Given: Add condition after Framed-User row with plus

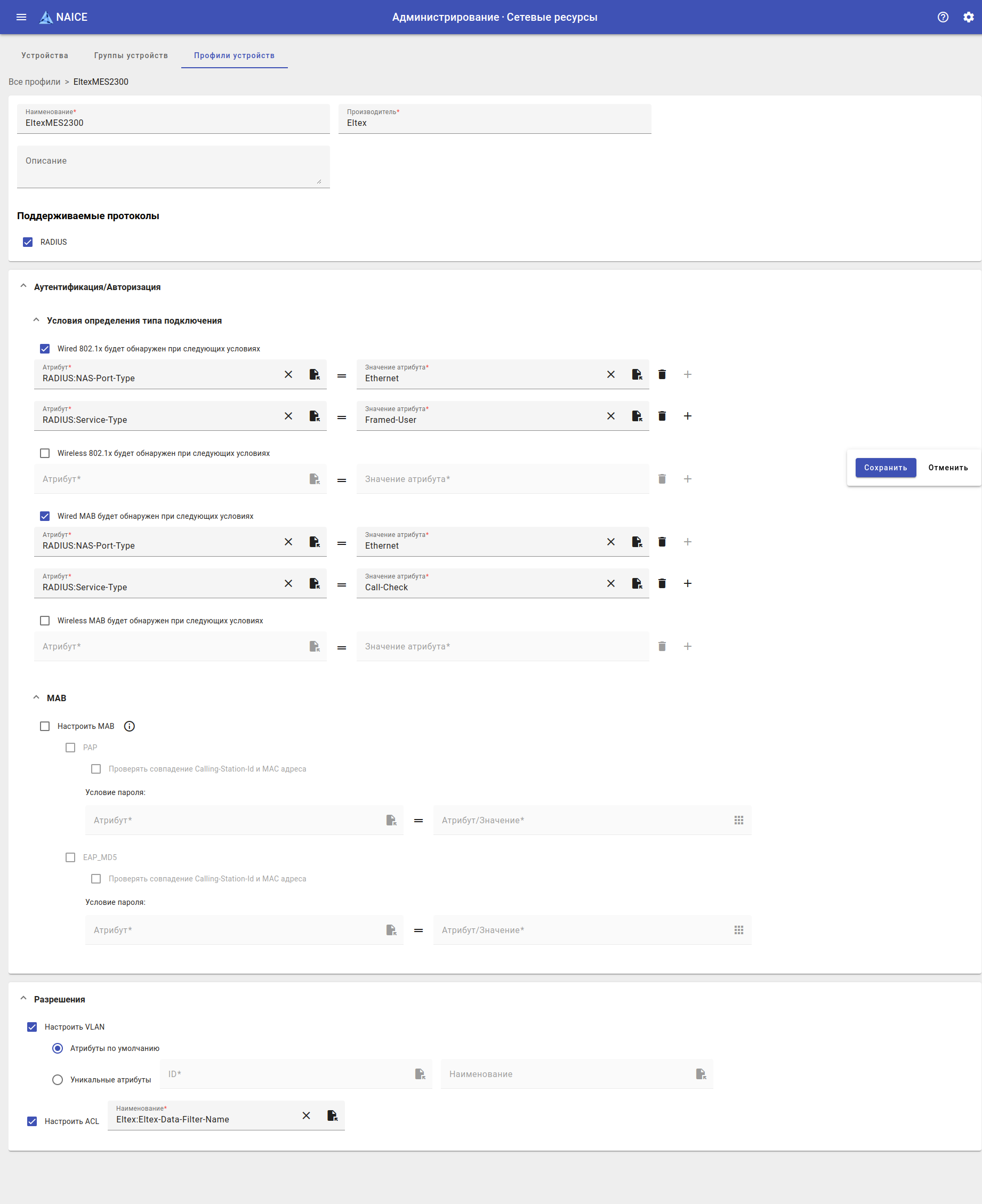Looking at the screenshot, I should click(687, 416).
